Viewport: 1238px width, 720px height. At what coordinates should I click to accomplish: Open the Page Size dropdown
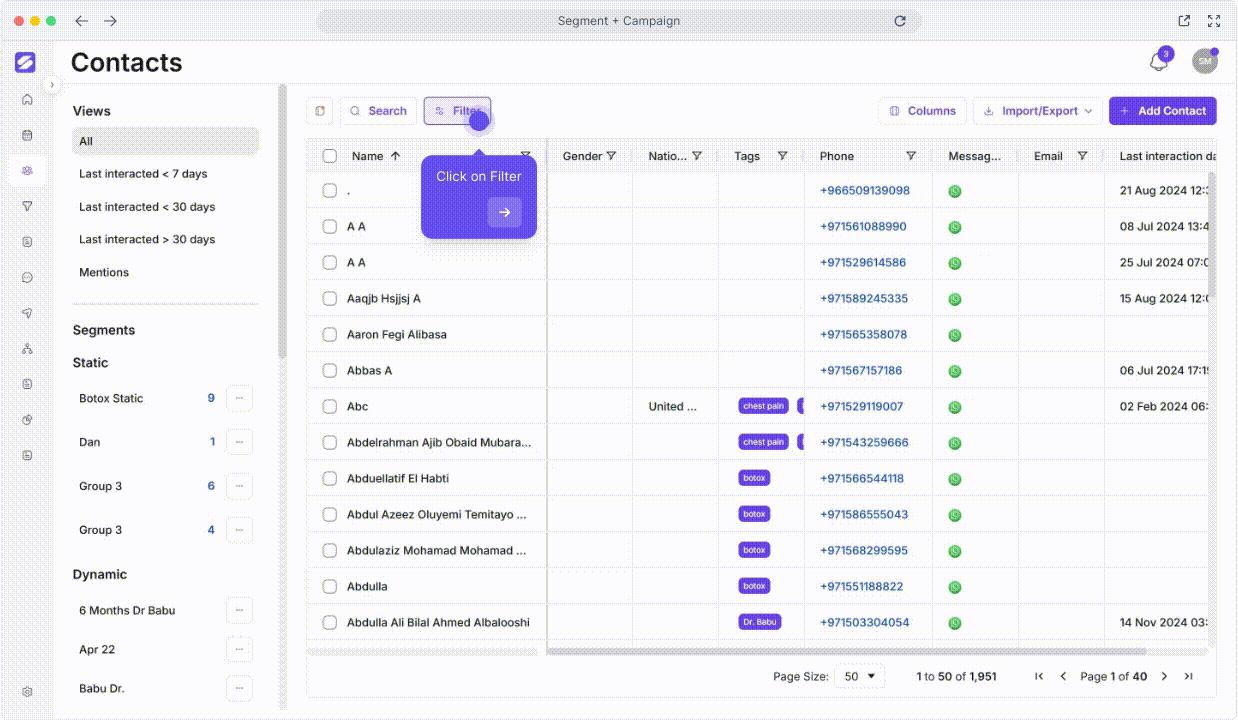(859, 676)
